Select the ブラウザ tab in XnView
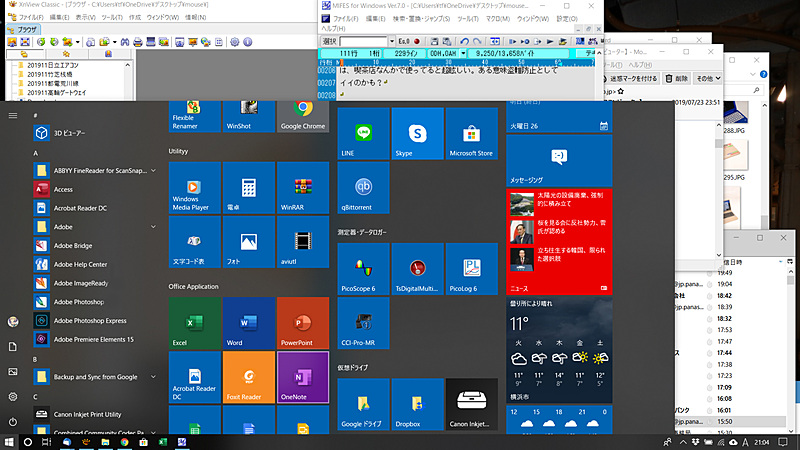This screenshot has height=450, width=800. coord(23,30)
